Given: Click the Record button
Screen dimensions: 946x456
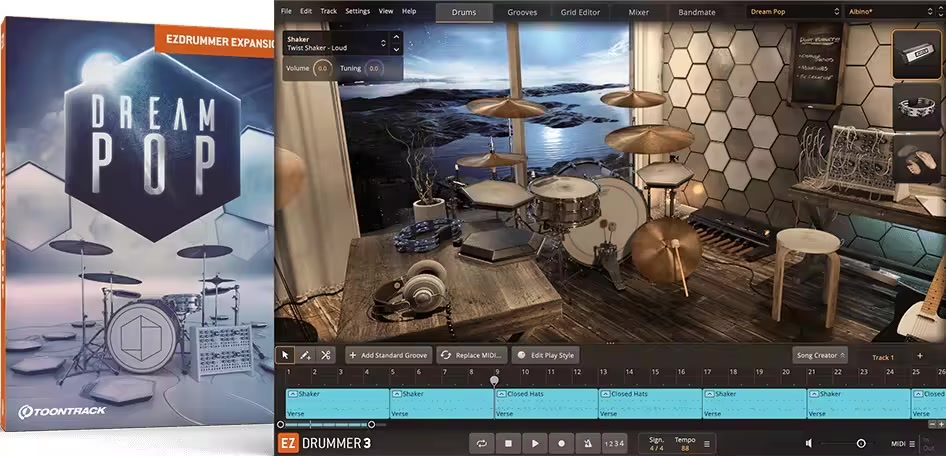Looking at the screenshot, I should [x=561, y=443].
